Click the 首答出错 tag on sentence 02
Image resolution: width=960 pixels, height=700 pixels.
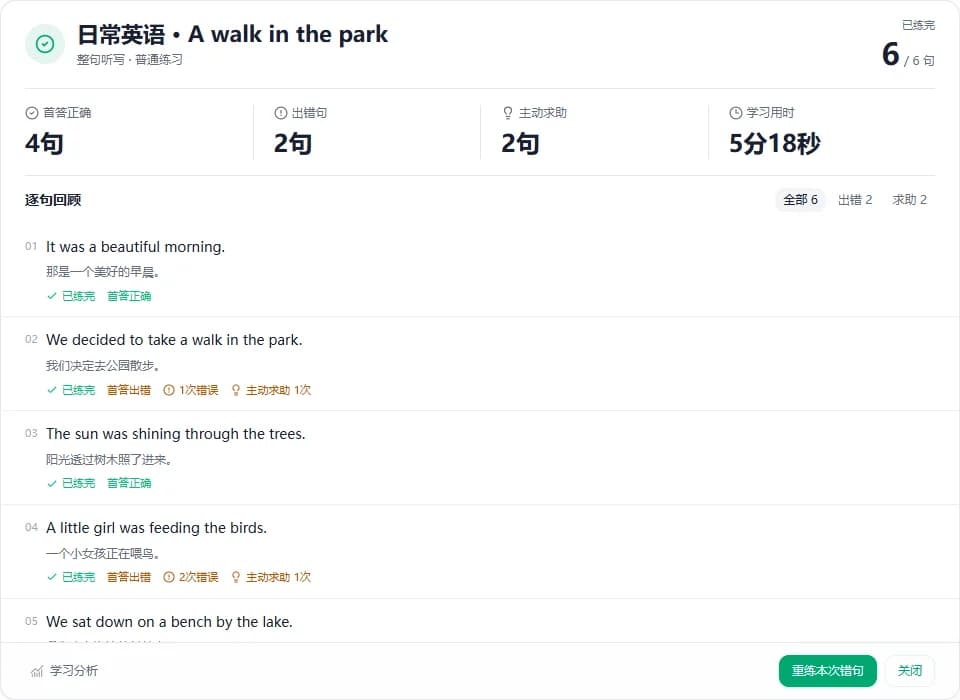[x=129, y=390]
